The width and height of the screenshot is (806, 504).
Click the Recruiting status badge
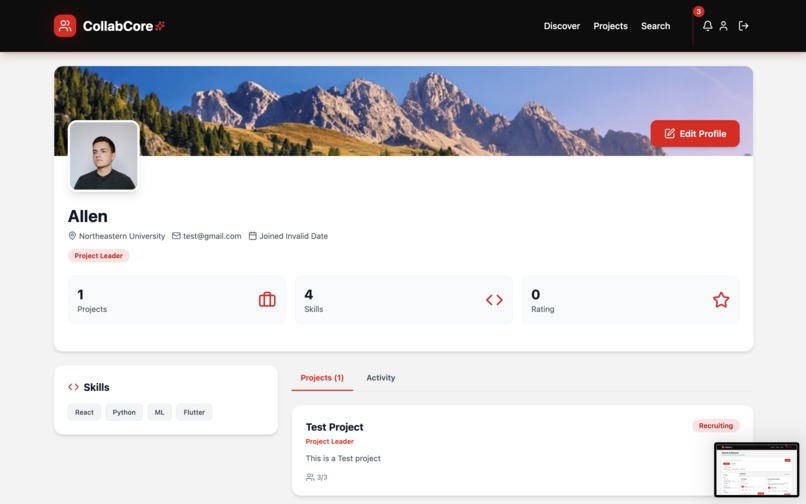(716, 425)
